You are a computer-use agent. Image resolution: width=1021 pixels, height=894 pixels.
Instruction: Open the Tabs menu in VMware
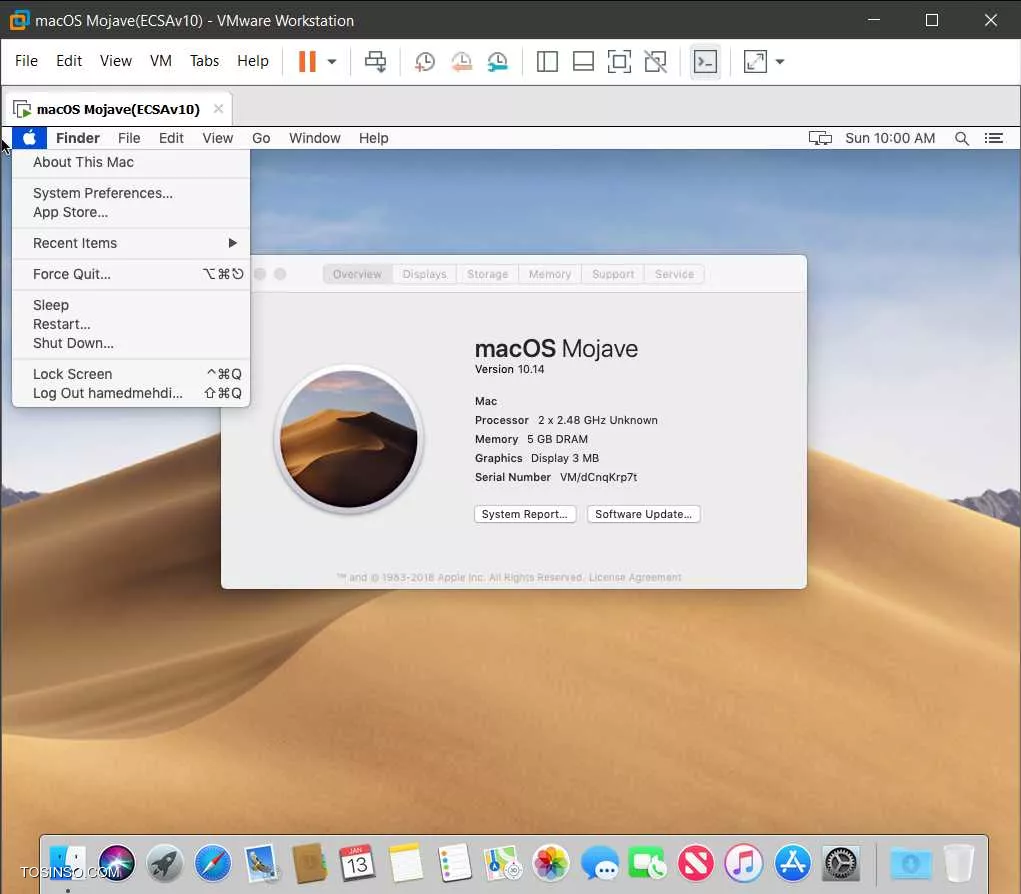[204, 61]
